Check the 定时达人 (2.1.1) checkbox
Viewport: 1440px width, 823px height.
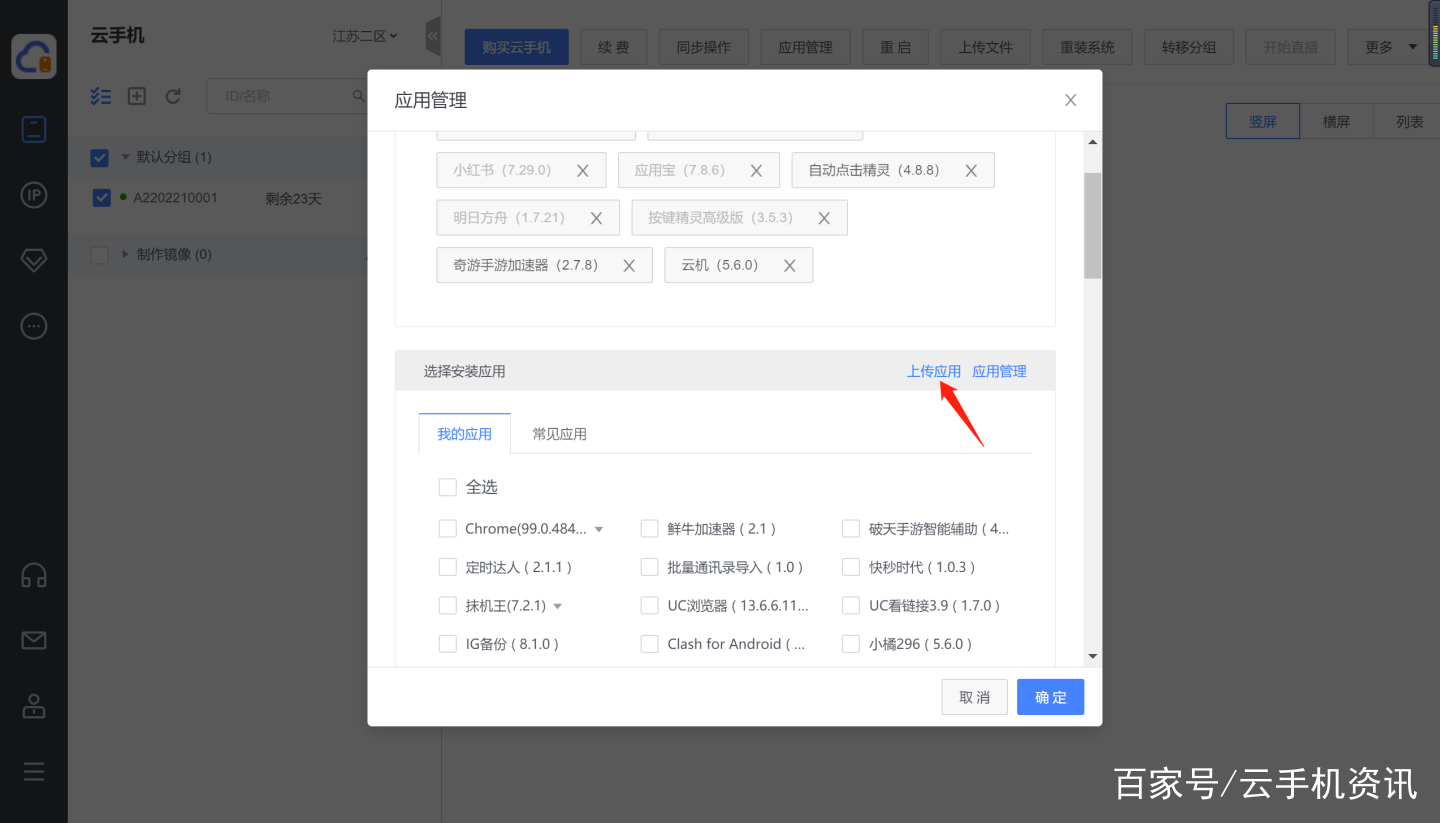pyautogui.click(x=448, y=567)
